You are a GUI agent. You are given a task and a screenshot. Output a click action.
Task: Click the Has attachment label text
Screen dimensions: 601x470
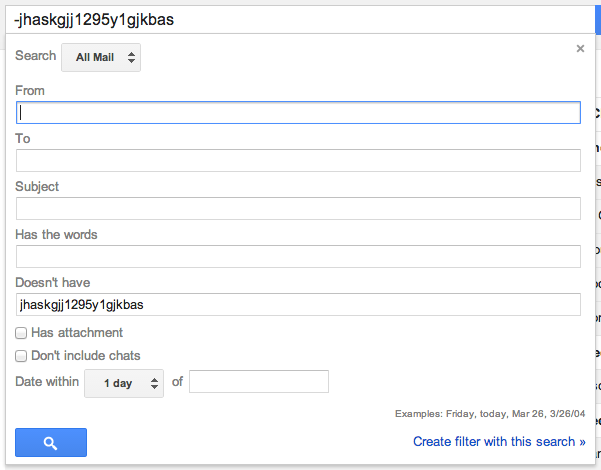tap(77, 333)
